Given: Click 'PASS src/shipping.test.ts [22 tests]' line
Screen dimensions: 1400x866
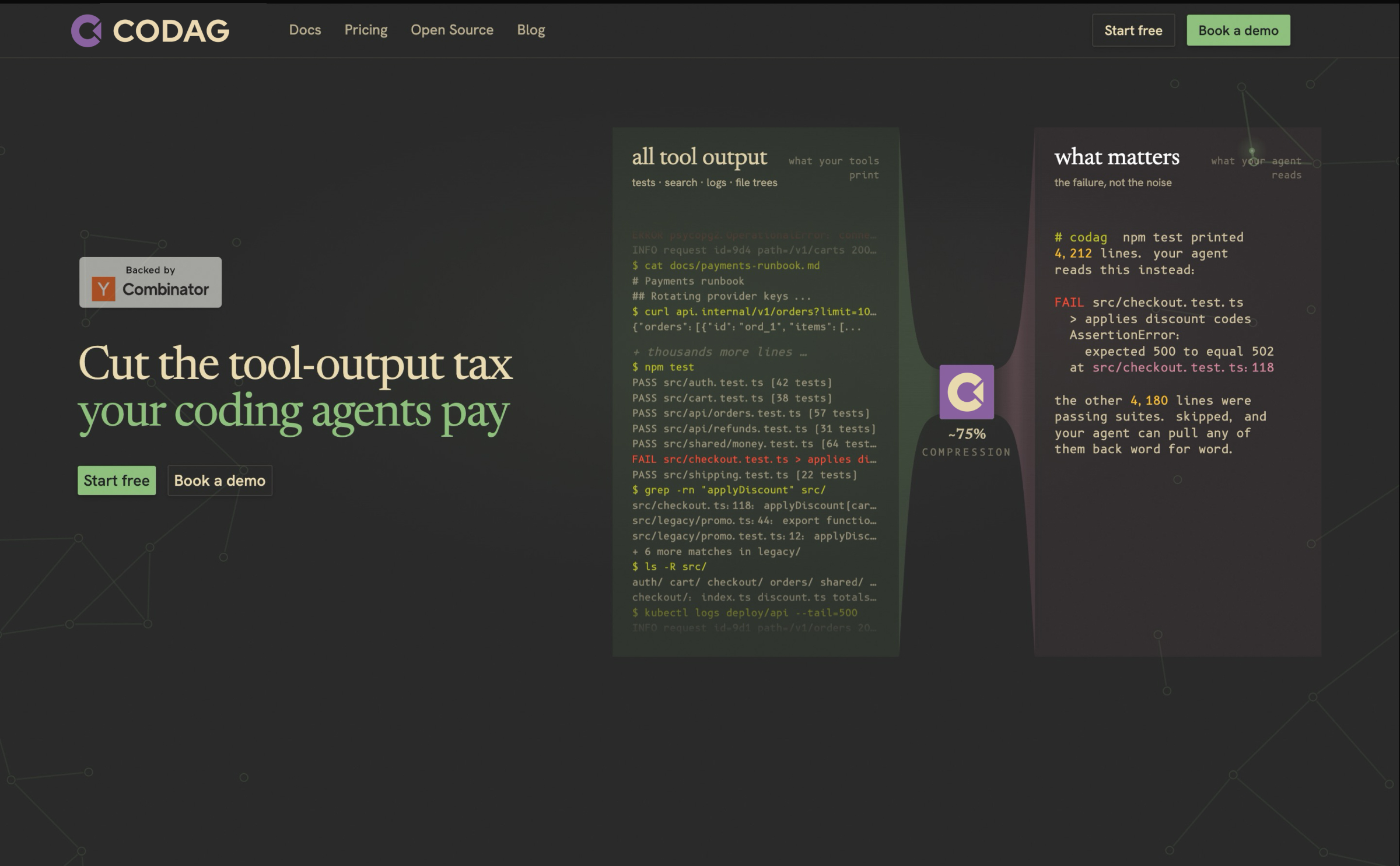Looking at the screenshot, I should click(745, 475).
